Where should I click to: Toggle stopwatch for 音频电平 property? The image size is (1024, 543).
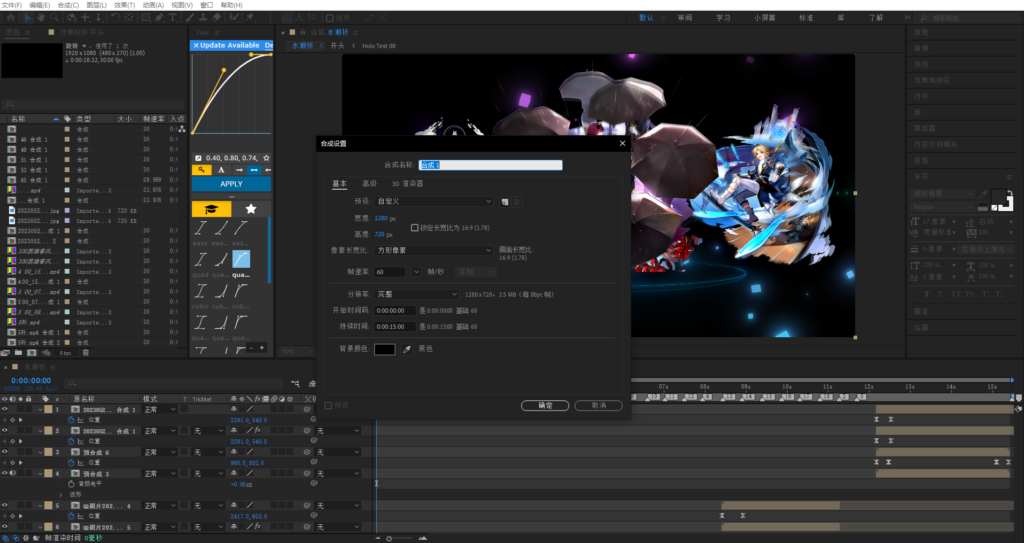click(x=71, y=484)
